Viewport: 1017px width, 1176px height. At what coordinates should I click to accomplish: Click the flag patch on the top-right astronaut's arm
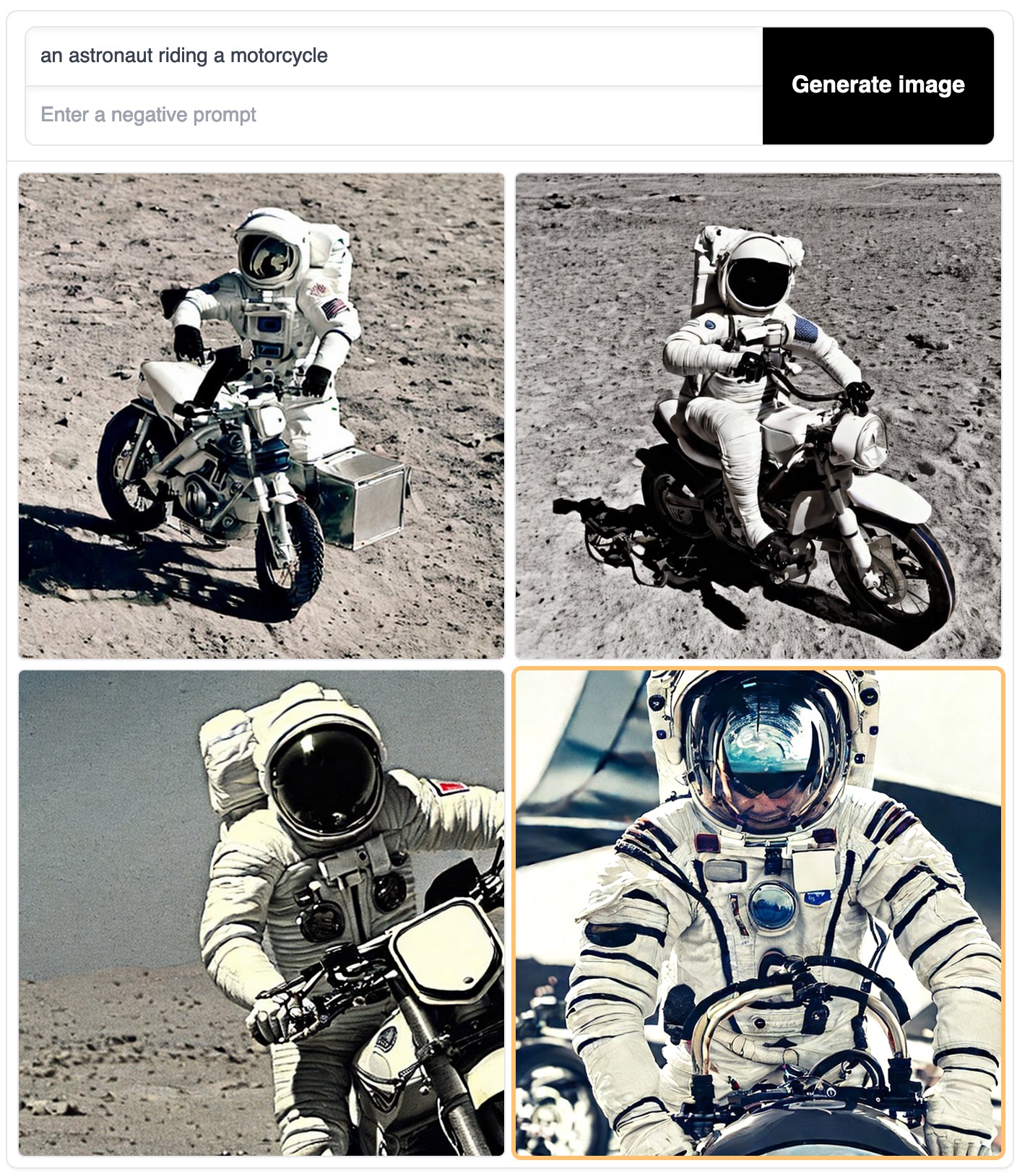(804, 329)
